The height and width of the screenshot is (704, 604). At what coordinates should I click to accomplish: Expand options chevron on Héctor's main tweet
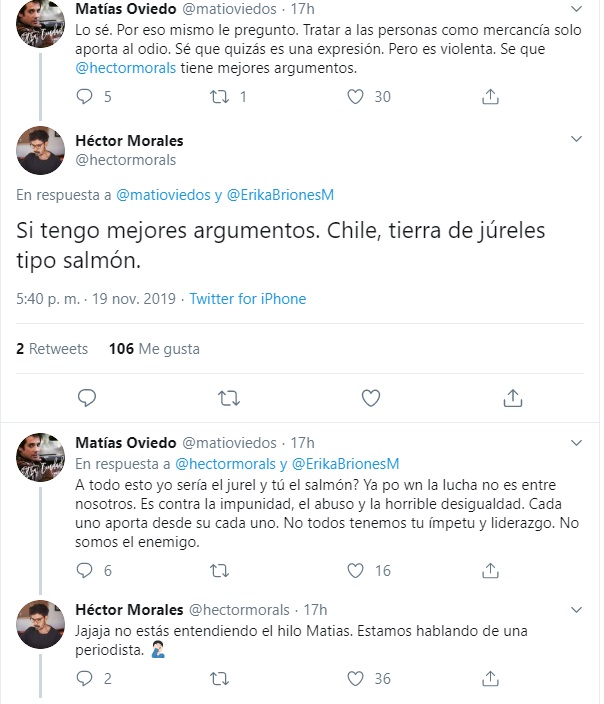[x=575, y=138]
